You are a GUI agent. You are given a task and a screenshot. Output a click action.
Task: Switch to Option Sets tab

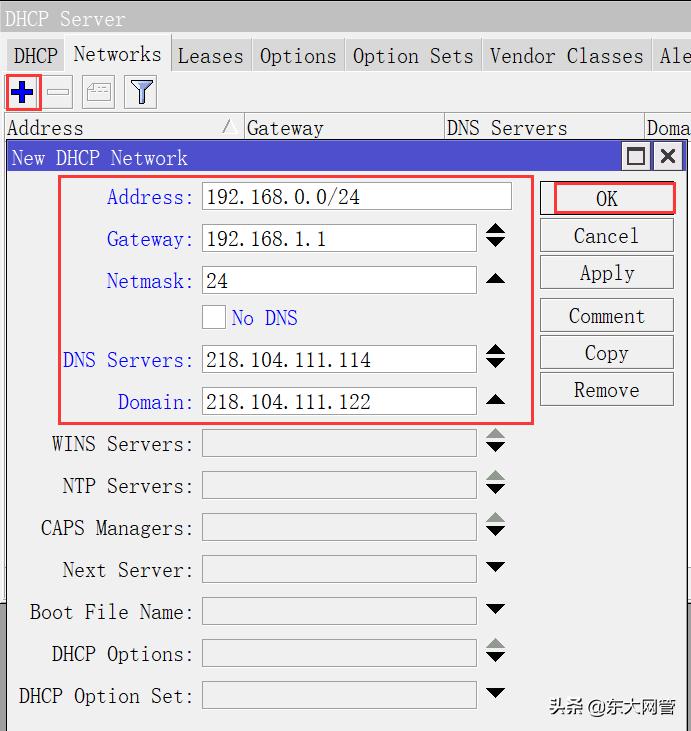click(413, 56)
